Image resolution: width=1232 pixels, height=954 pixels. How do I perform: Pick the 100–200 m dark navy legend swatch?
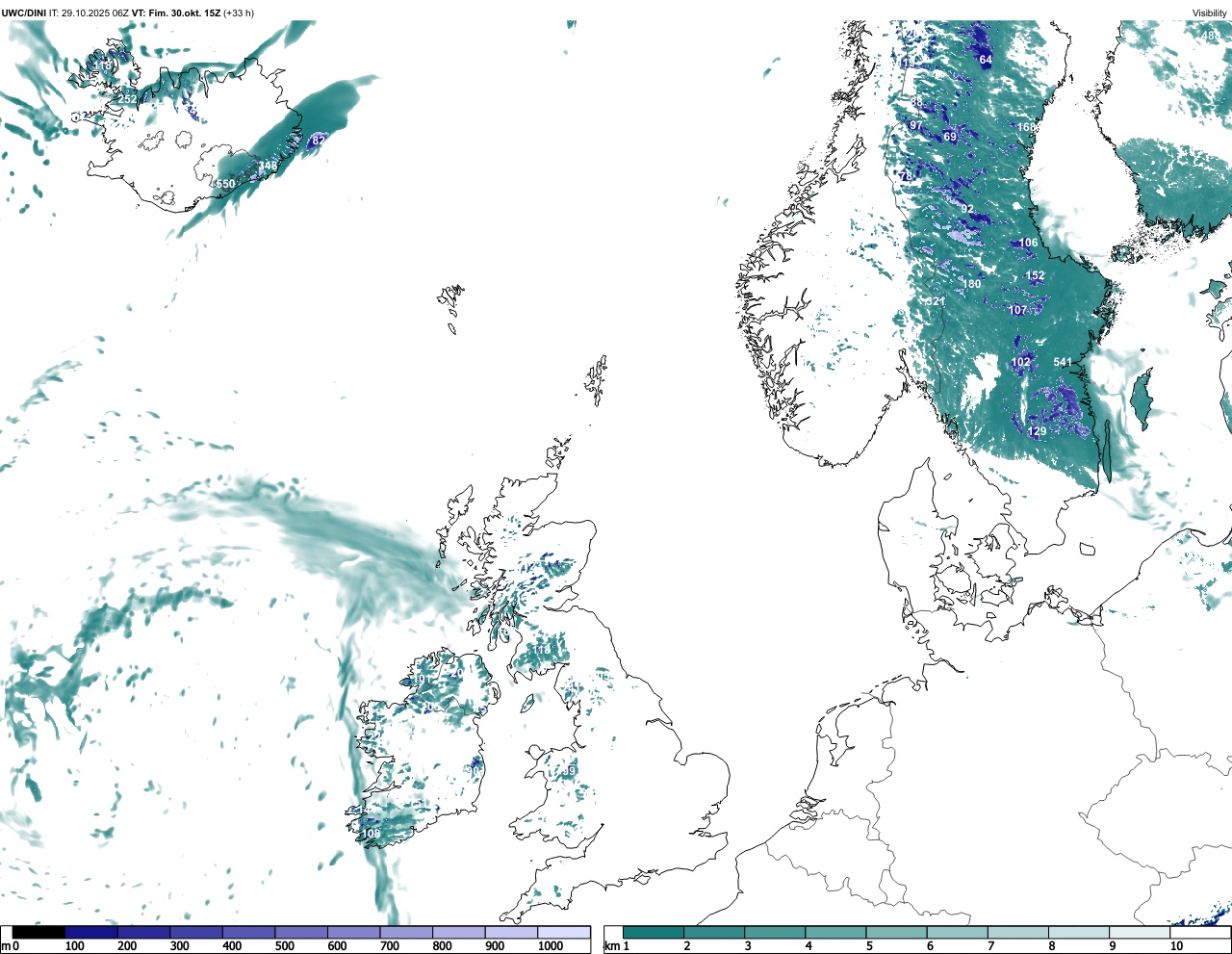click(91, 932)
